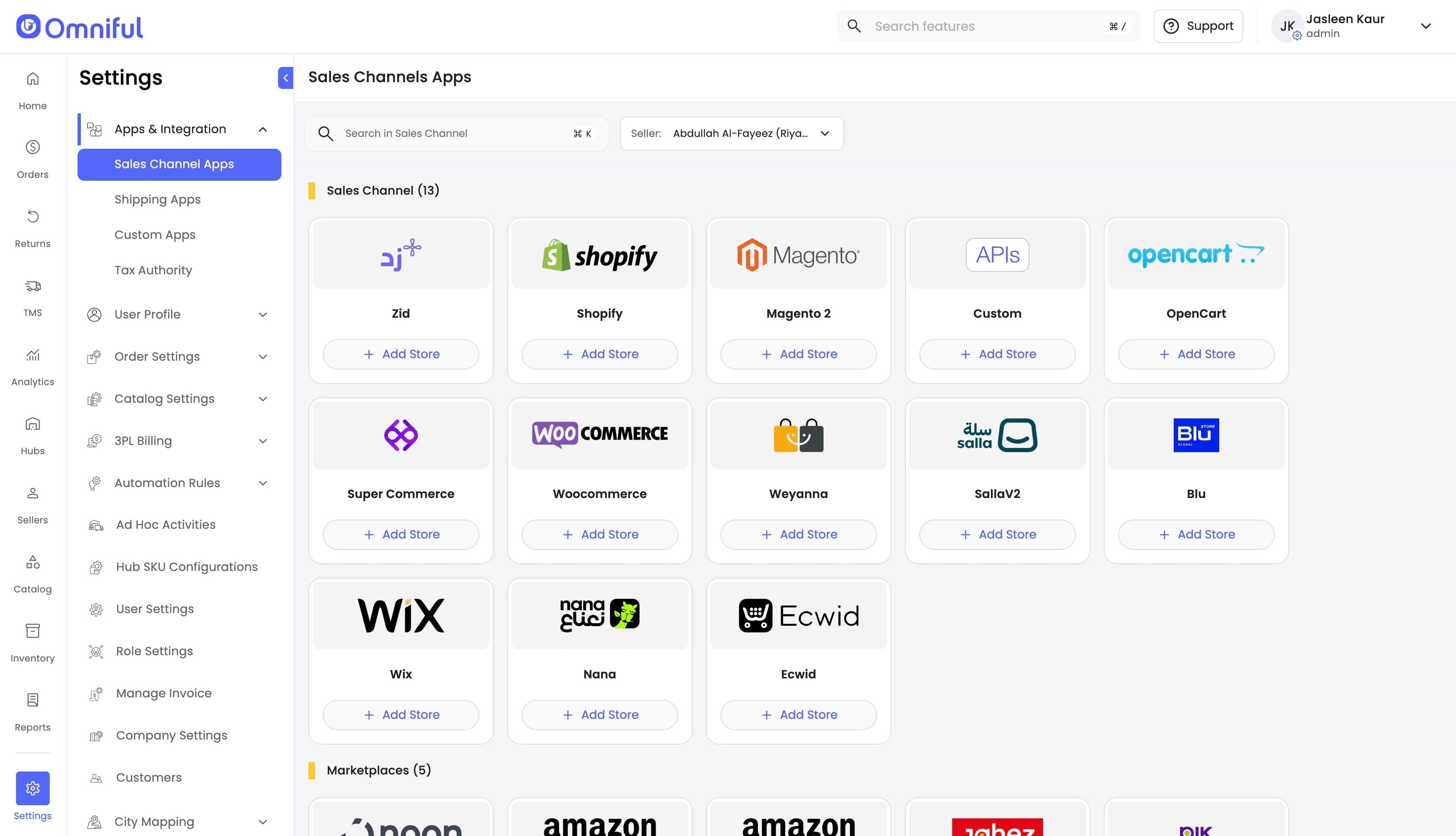This screenshot has height=836, width=1456.
Task: Open the Seller dropdown
Action: [732, 133]
